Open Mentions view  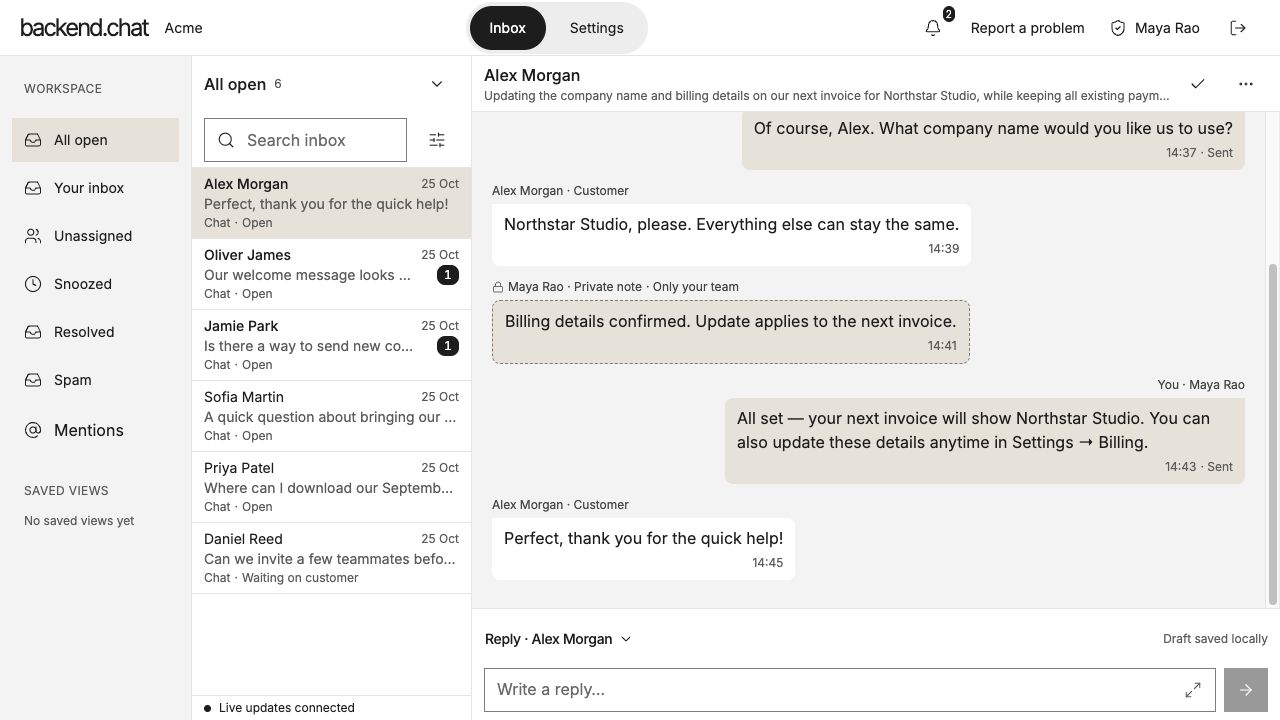tap(95, 430)
